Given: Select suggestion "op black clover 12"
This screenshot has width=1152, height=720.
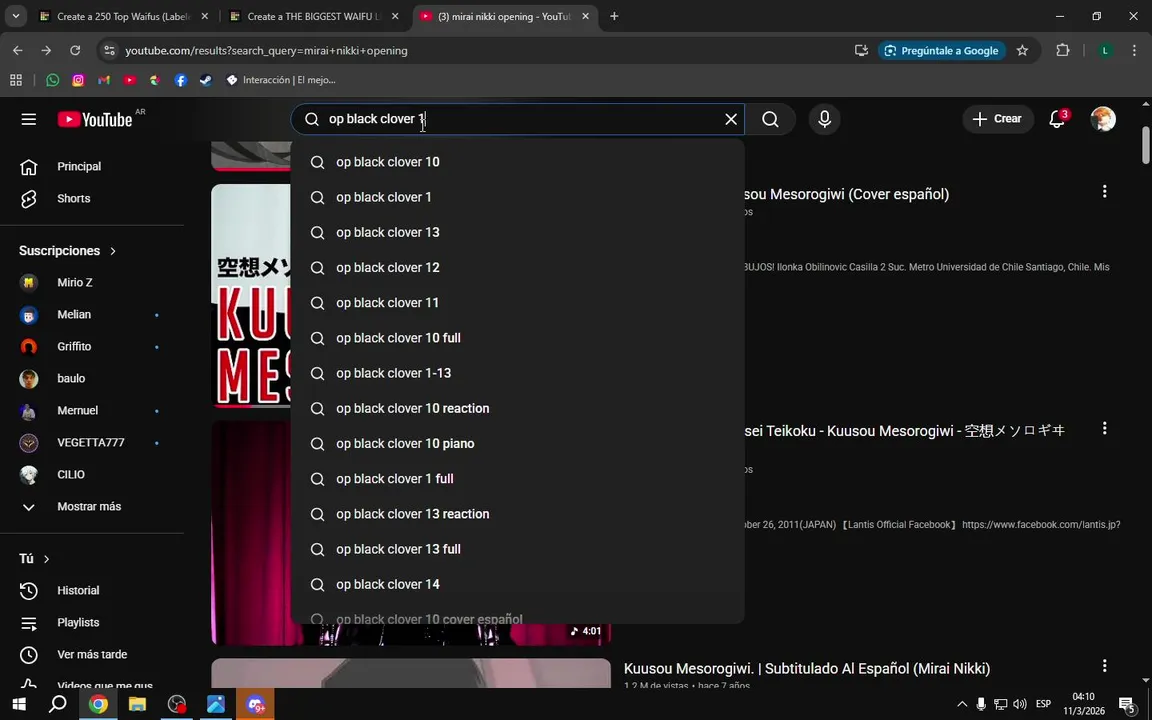Looking at the screenshot, I should [x=517, y=267].
